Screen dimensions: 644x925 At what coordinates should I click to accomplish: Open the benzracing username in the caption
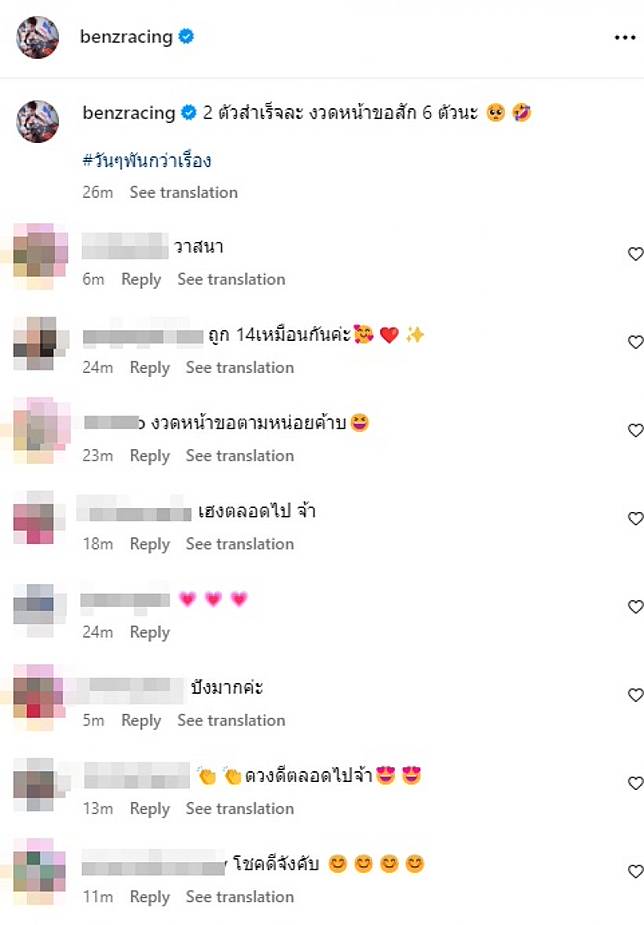click(129, 113)
